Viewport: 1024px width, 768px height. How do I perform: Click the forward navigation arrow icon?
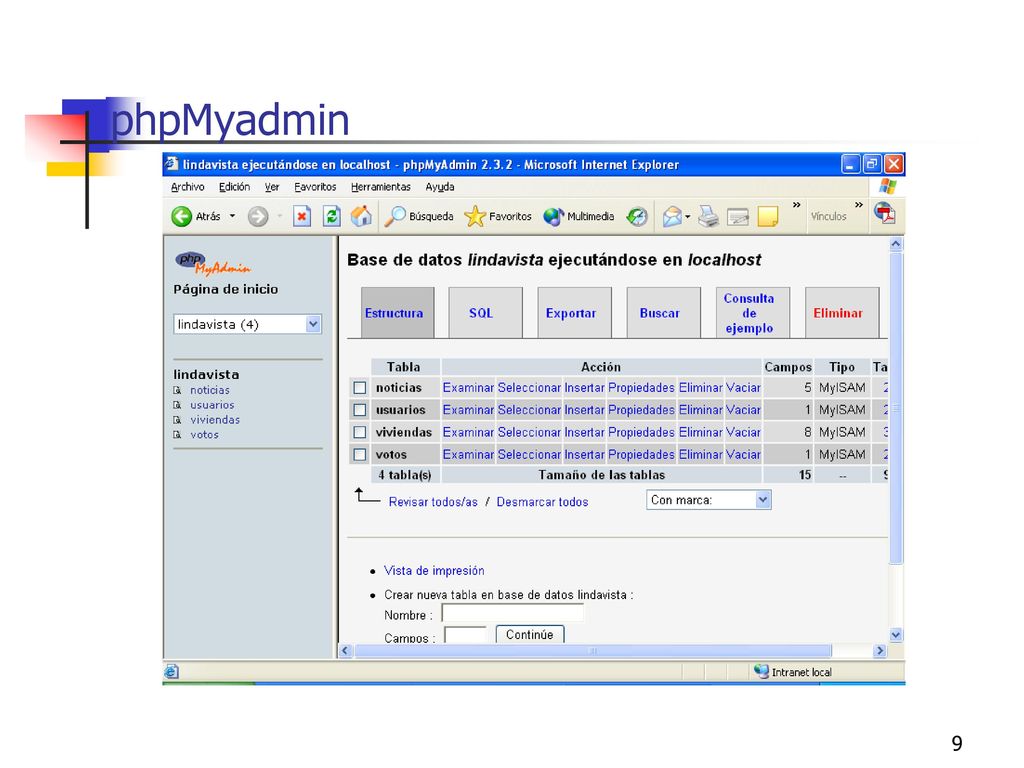258,216
